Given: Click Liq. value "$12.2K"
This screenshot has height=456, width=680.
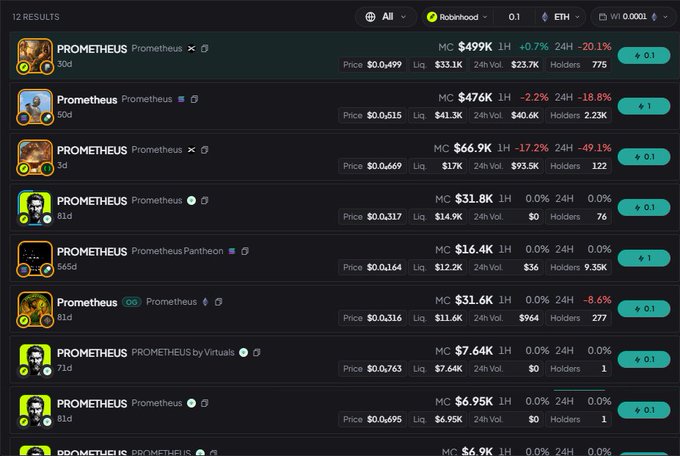Looking at the screenshot, I should [x=448, y=267].
